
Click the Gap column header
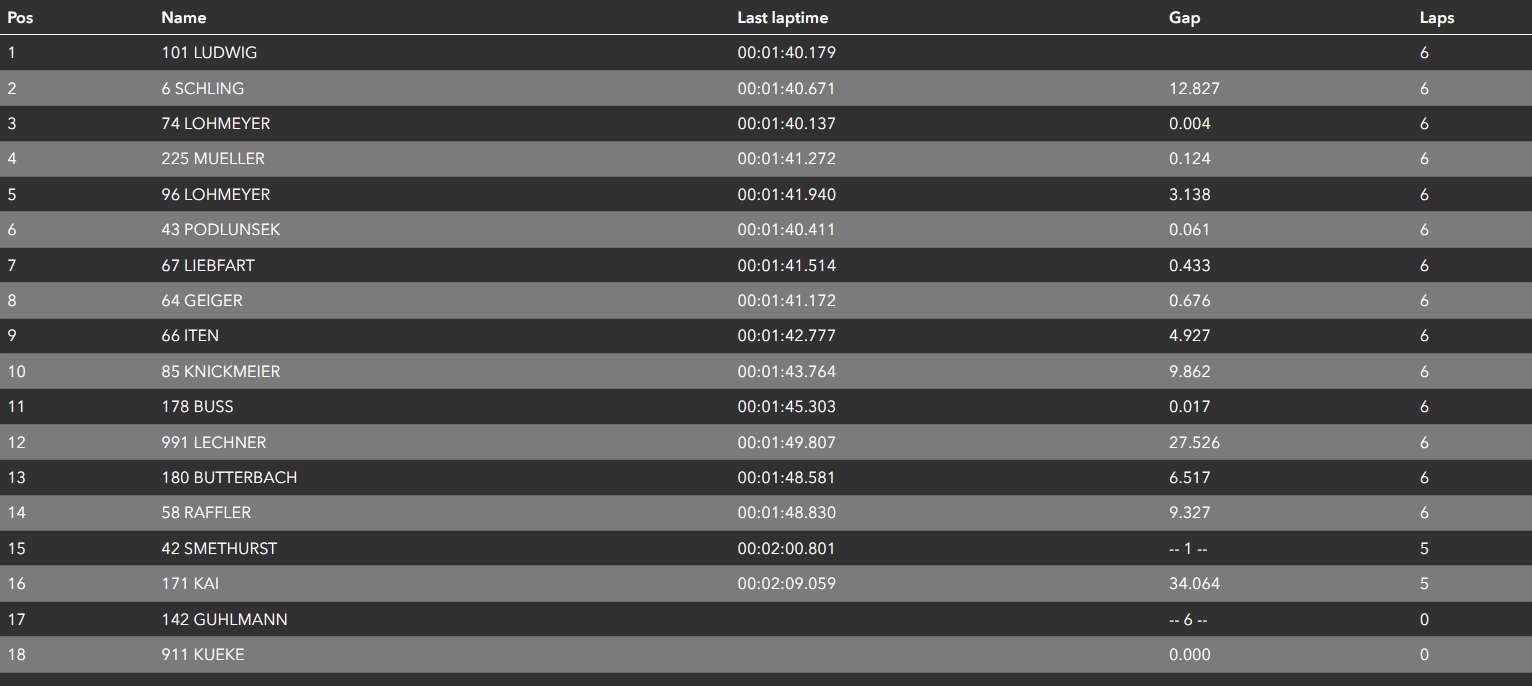1184,17
